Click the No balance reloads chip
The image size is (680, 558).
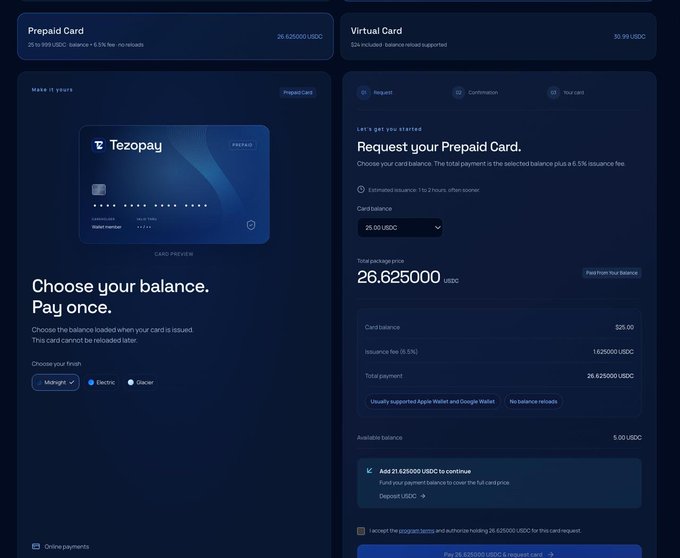tap(533, 401)
